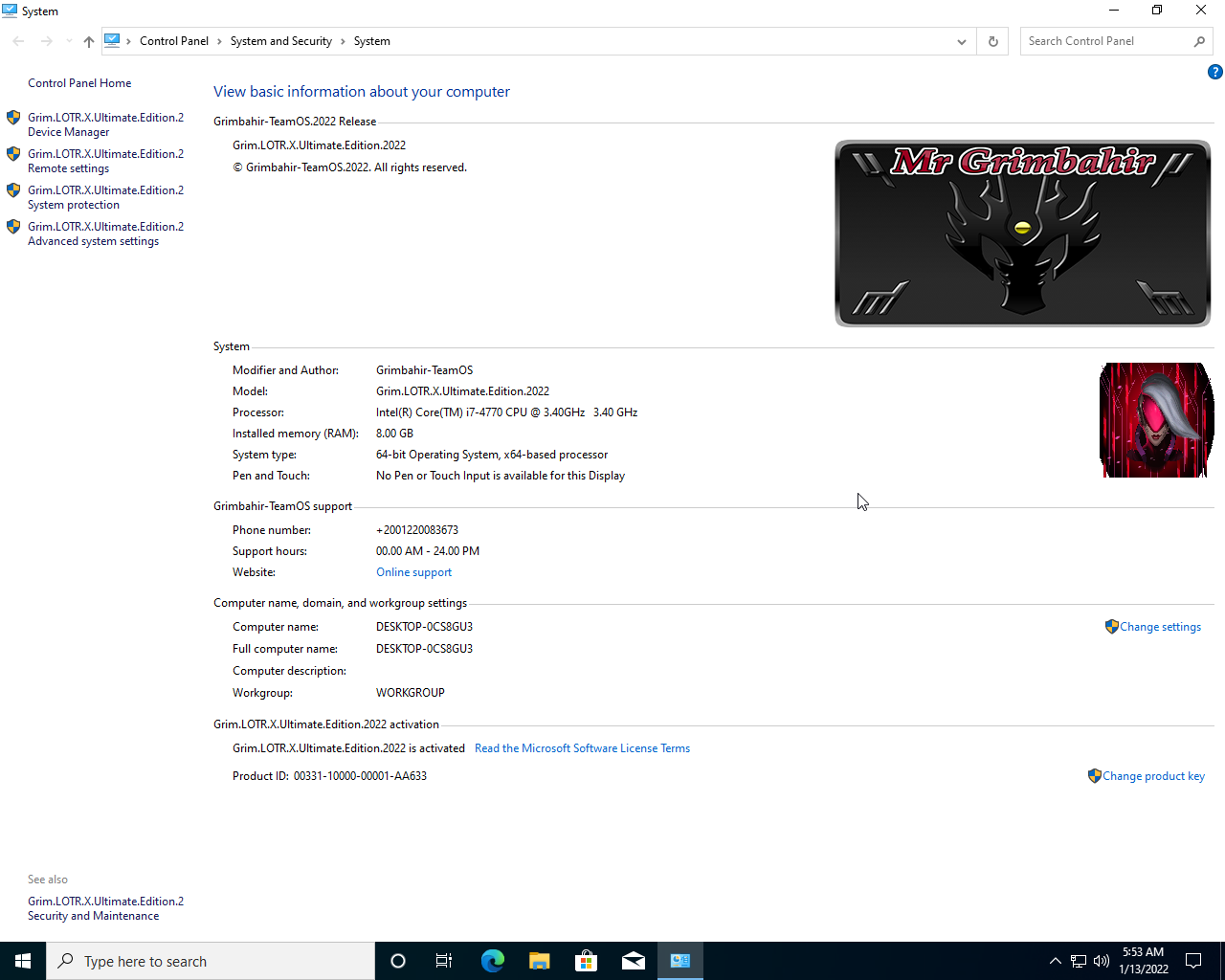Open Device Manager link in sidebar
1225x980 pixels.
pyautogui.click(x=105, y=124)
